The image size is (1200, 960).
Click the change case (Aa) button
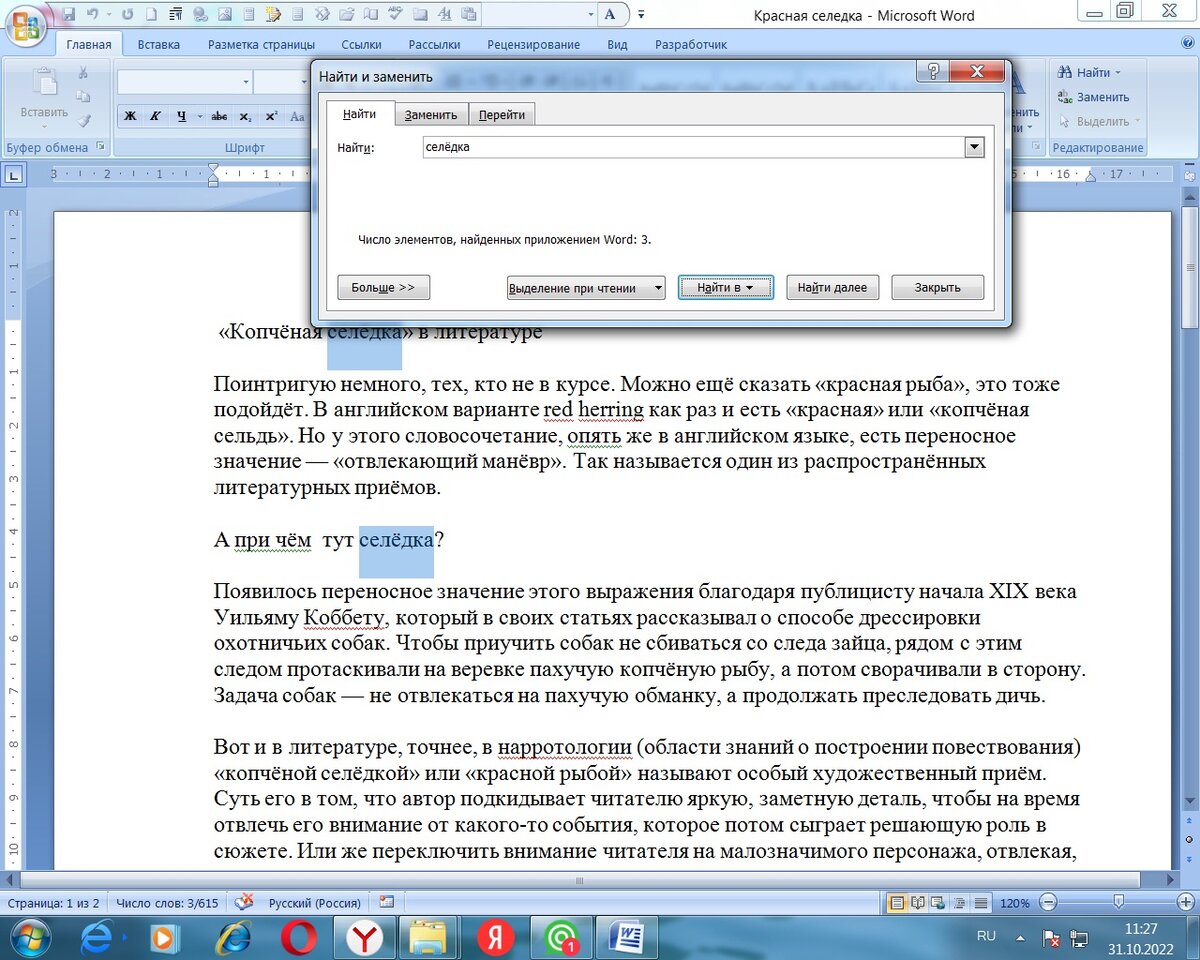pos(297,116)
